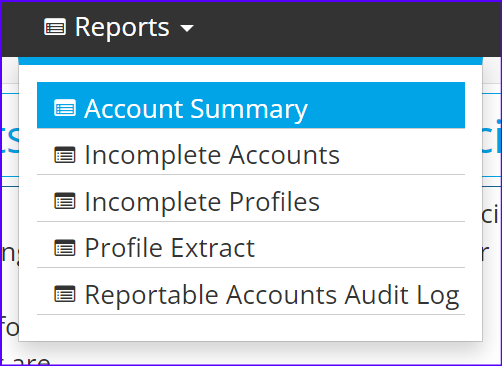502x366 pixels.
Task: Click empty space right of Profile Extract text
Action: tap(360, 245)
